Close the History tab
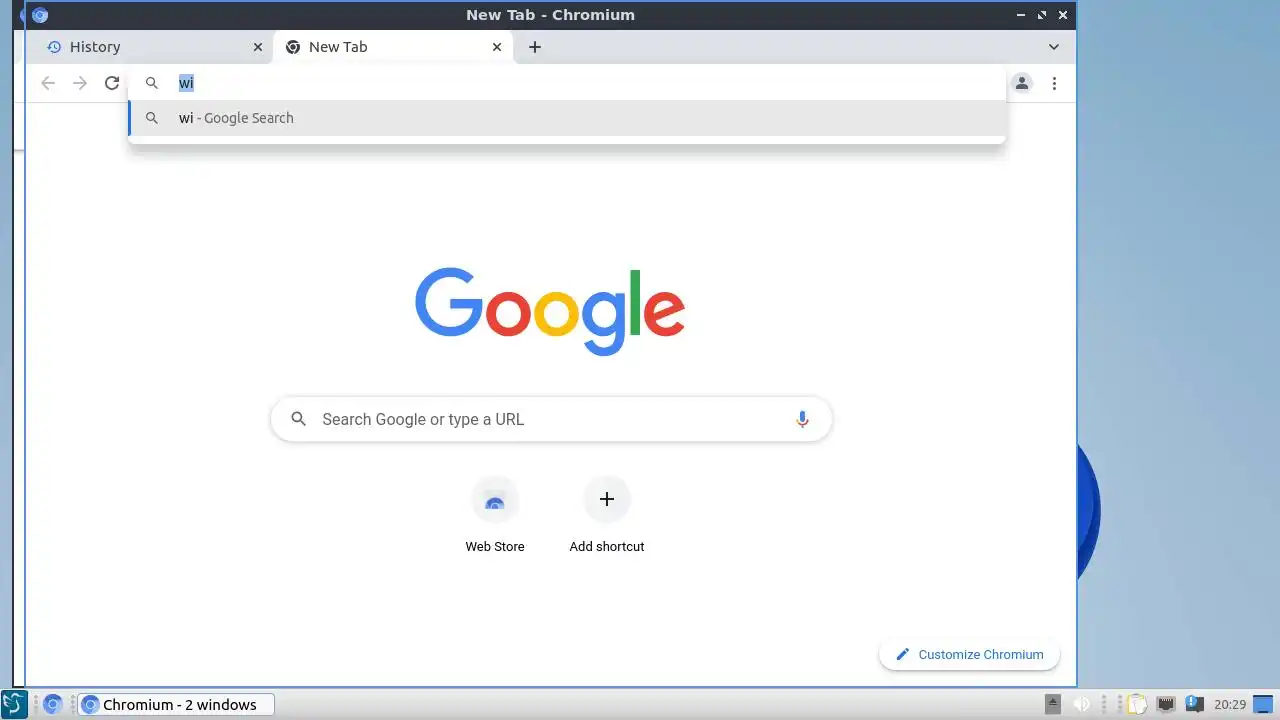Image resolution: width=1280 pixels, height=720 pixels. 258,47
